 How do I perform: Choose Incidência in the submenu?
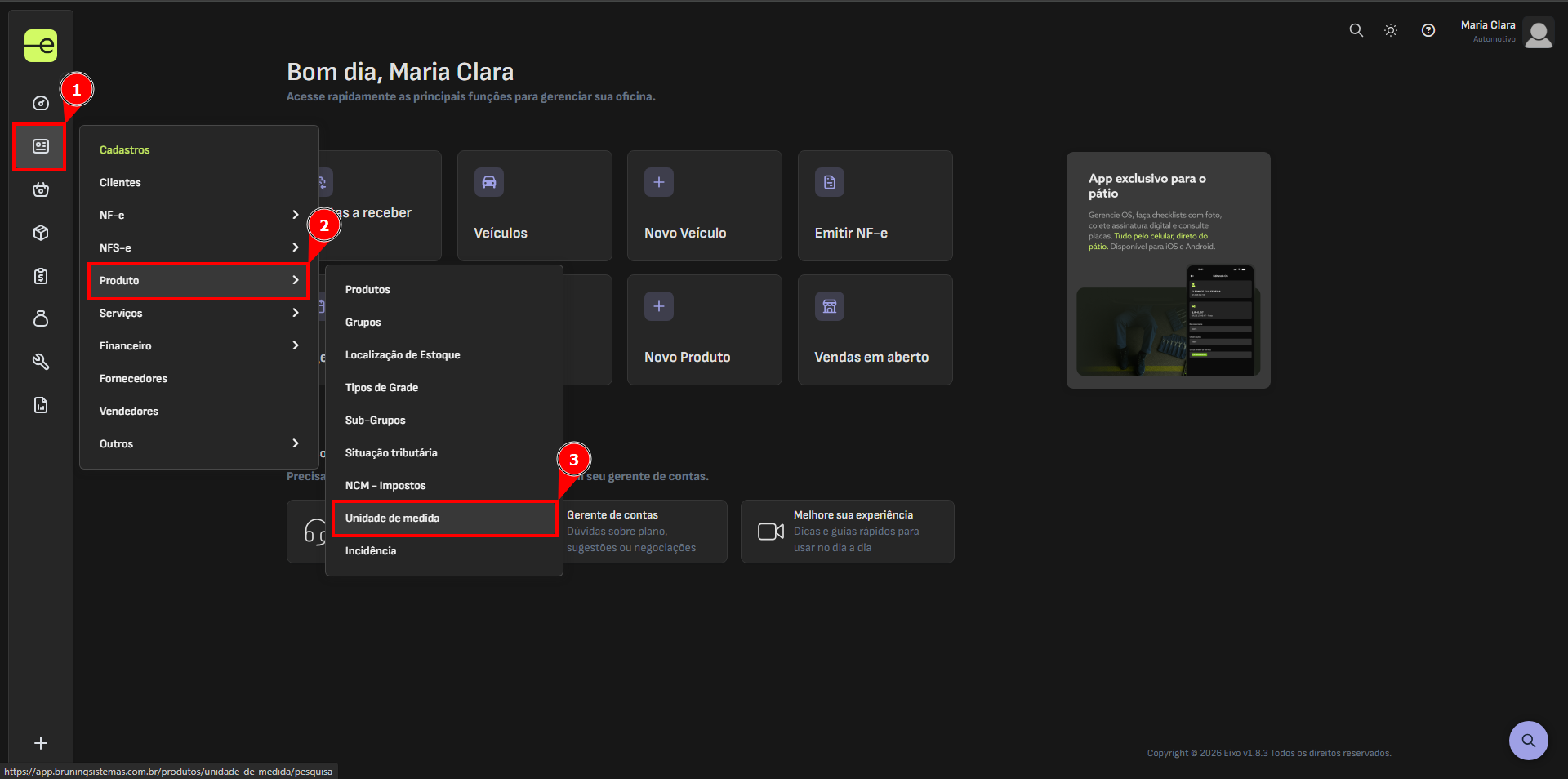coord(444,551)
